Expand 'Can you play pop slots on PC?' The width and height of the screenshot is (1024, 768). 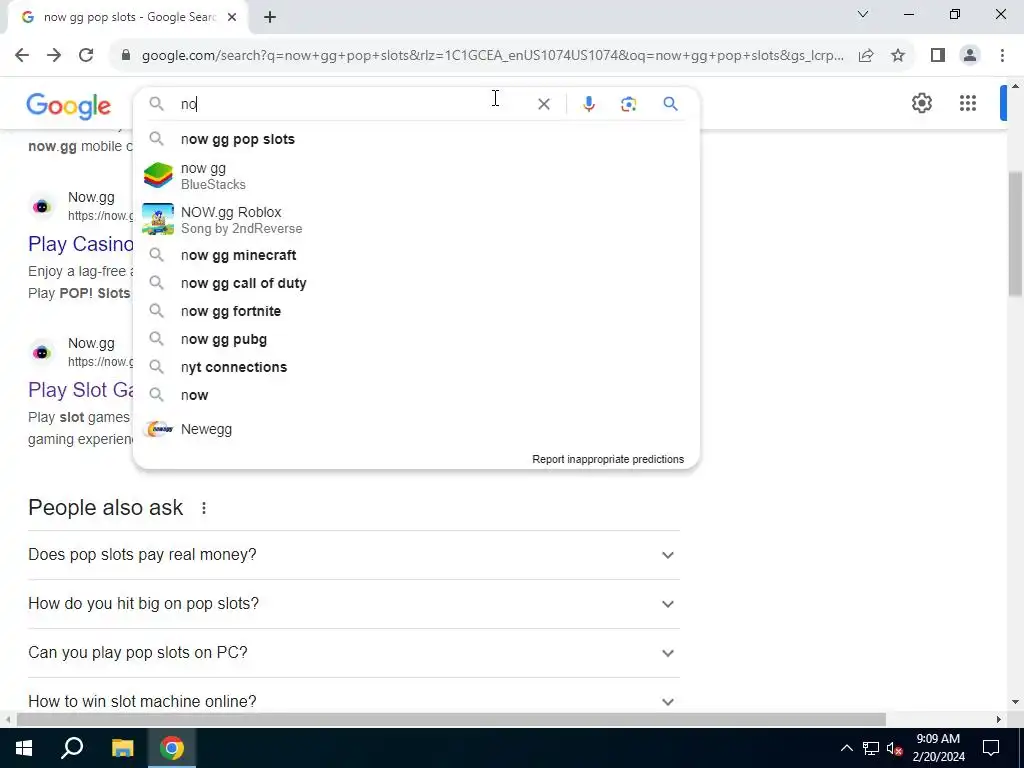pyautogui.click(x=353, y=652)
